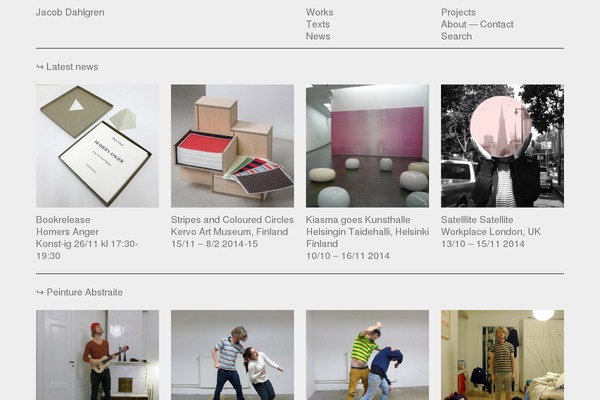600x400 pixels.
Task: Open the Projects menu item
Action: (x=458, y=12)
